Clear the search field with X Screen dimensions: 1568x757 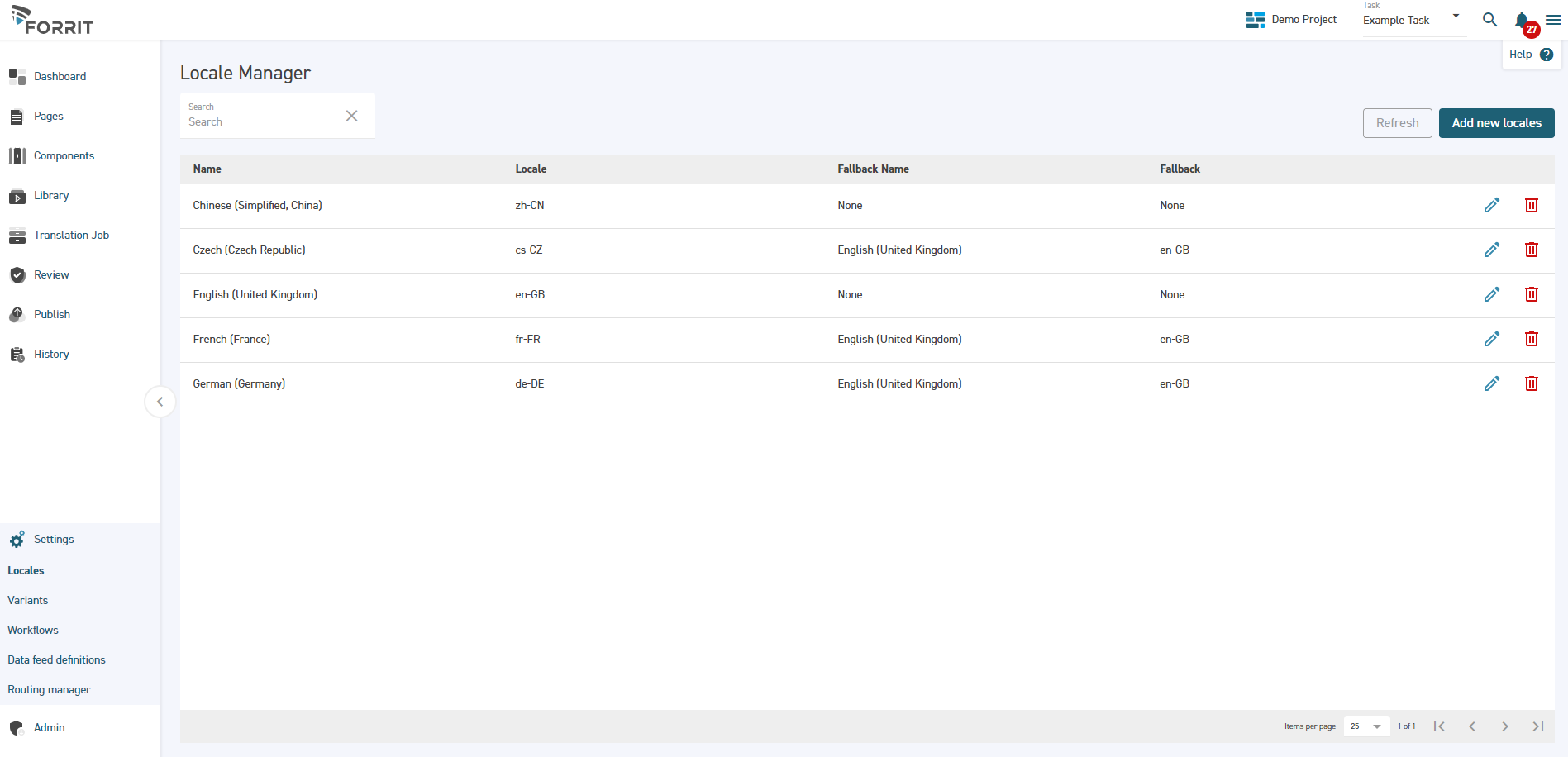(351, 116)
